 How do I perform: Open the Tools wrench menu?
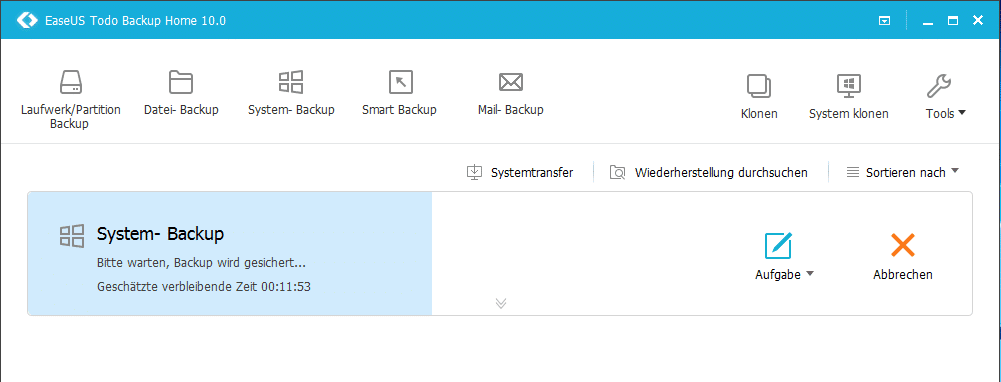click(x=938, y=86)
